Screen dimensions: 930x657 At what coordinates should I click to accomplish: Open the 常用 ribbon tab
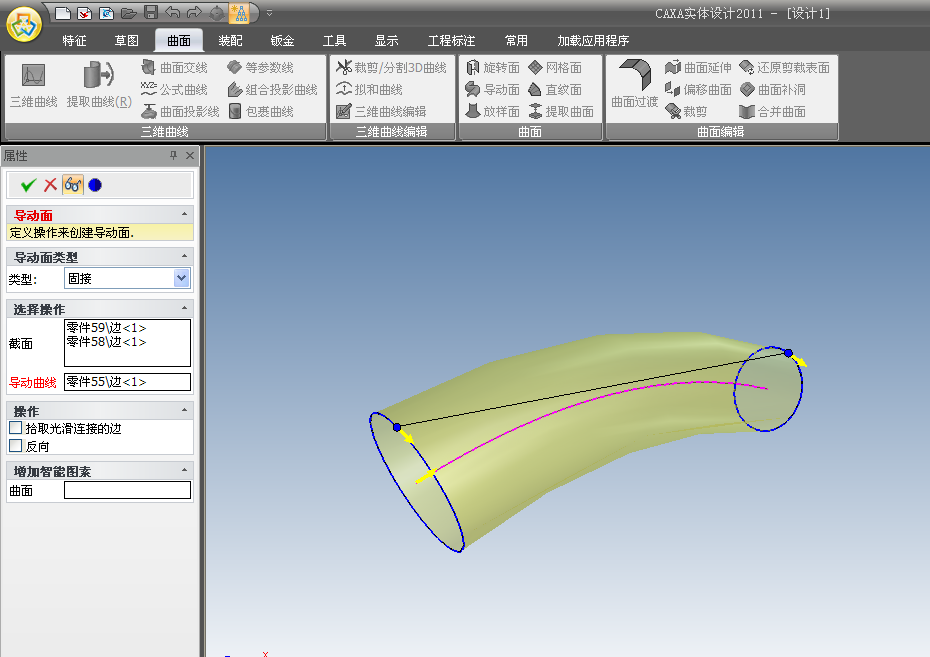(516, 40)
